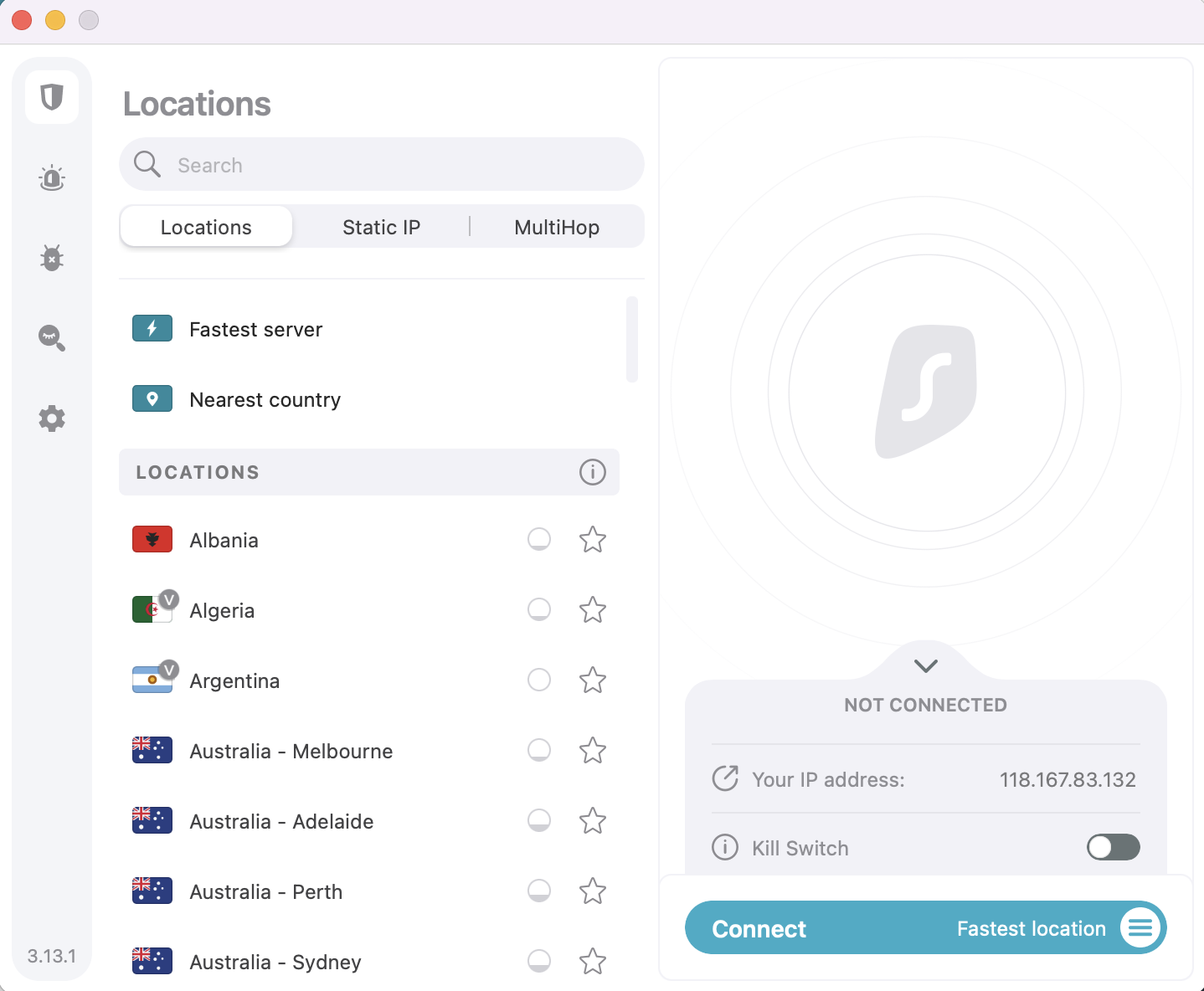Click the Argentina server load indicator
This screenshot has width=1204, height=991.
(539, 680)
